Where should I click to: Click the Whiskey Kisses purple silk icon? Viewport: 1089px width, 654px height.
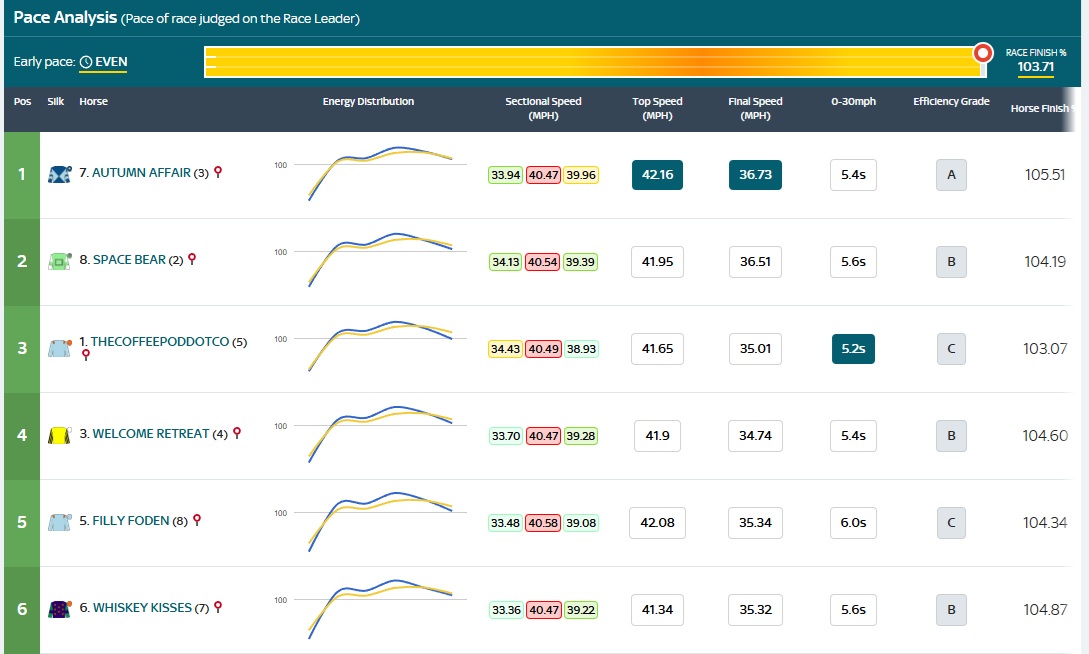click(59, 609)
